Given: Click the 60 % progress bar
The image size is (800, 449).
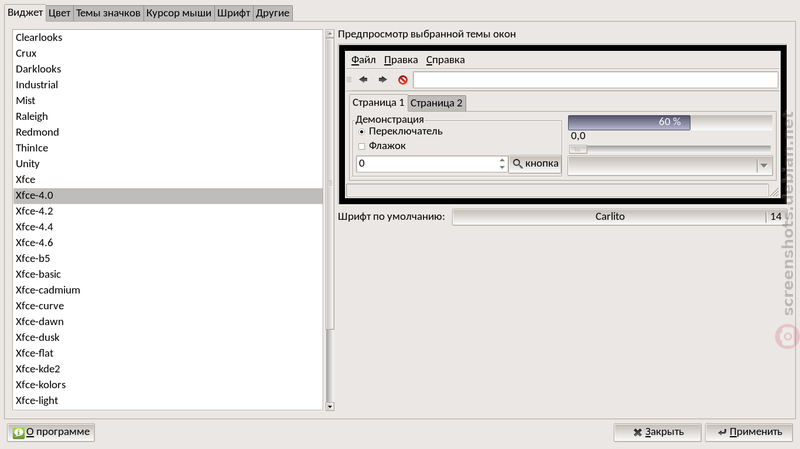Looking at the screenshot, I should click(x=670, y=122).
